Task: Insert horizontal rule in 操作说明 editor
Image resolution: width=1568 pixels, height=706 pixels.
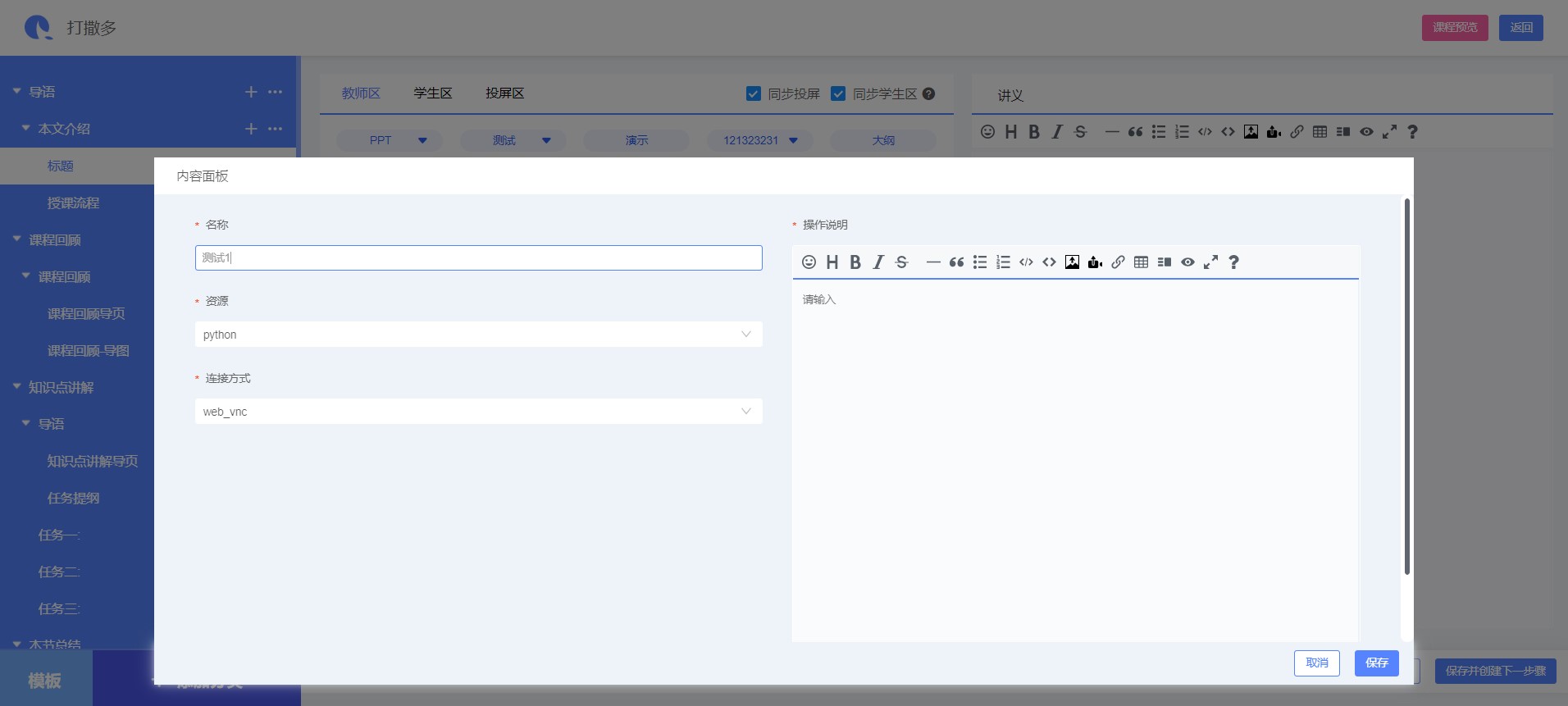Action: (933, 262)
